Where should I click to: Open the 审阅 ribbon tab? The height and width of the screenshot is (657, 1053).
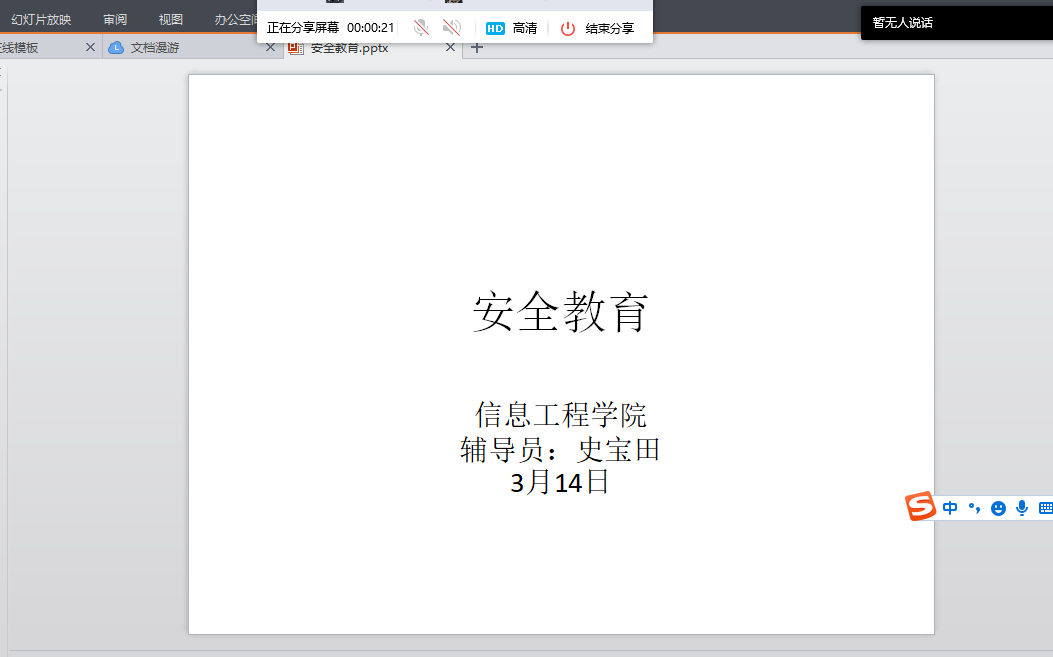[x=115, y=19]
